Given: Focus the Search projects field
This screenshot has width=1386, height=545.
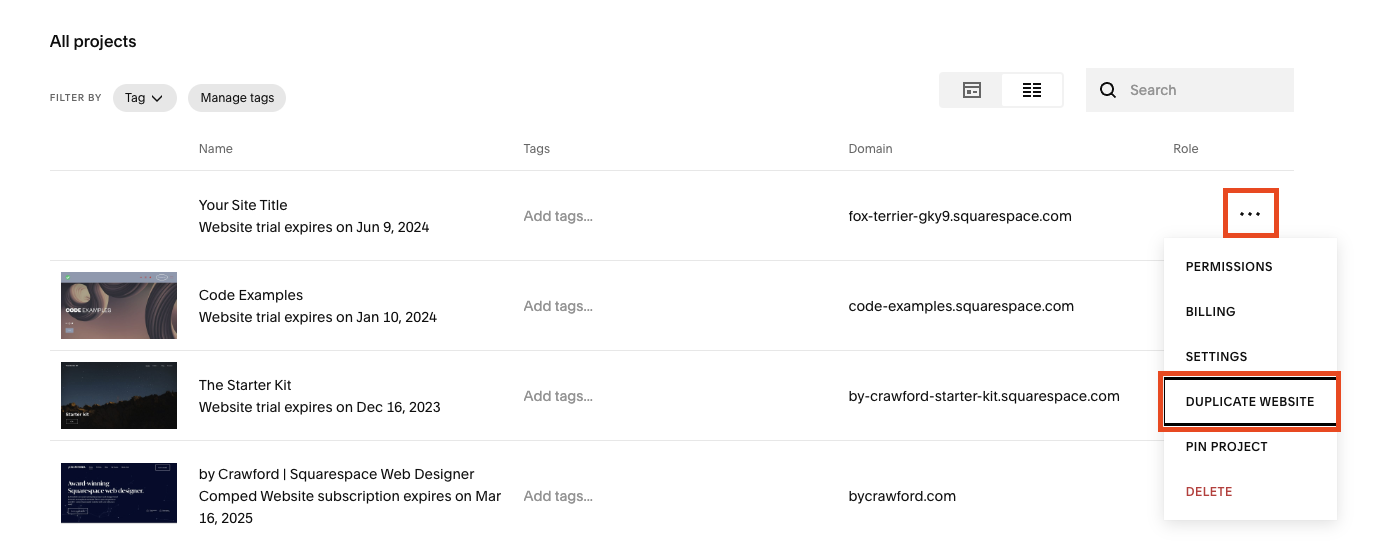Looking at the screenshot, I should (x=1190, y=90).
